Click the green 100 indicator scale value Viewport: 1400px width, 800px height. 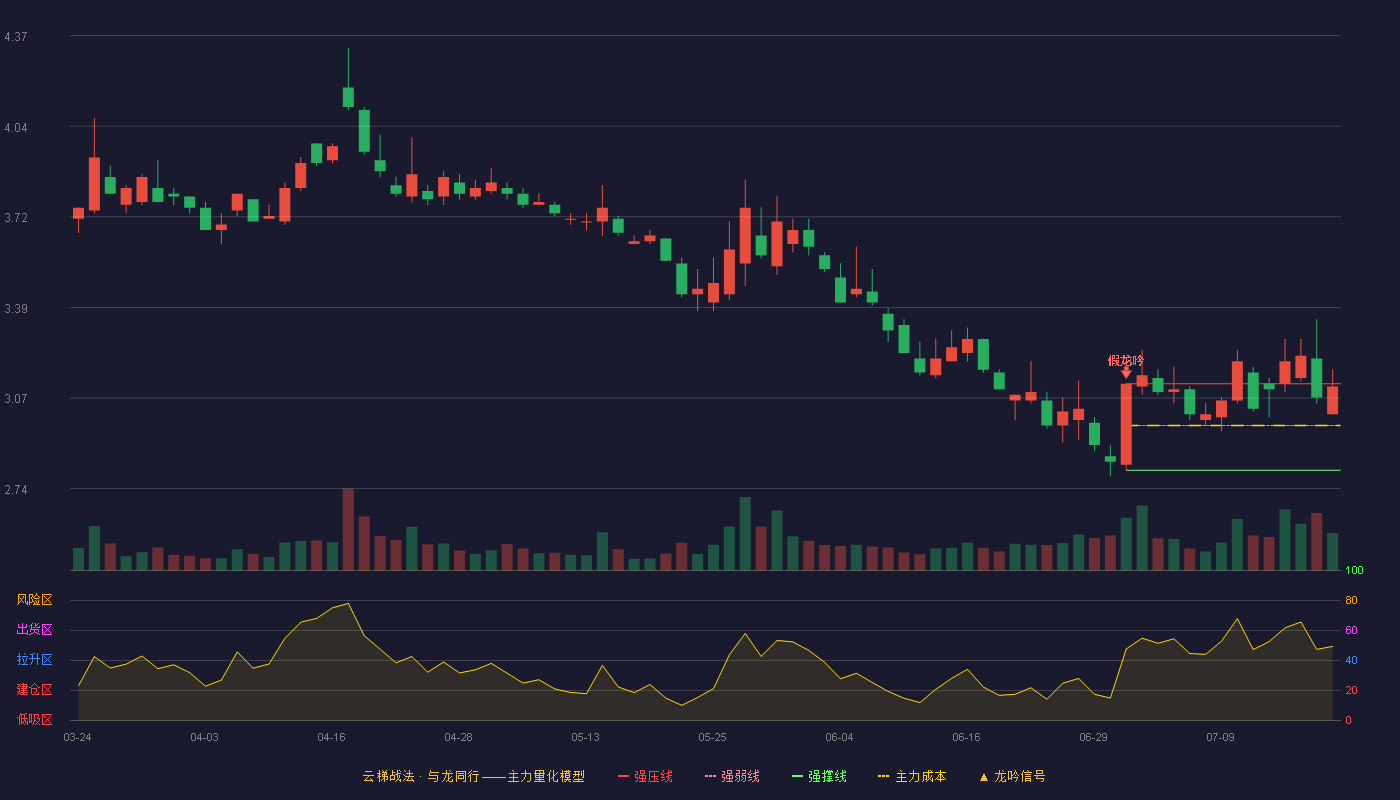point(1354,571)
